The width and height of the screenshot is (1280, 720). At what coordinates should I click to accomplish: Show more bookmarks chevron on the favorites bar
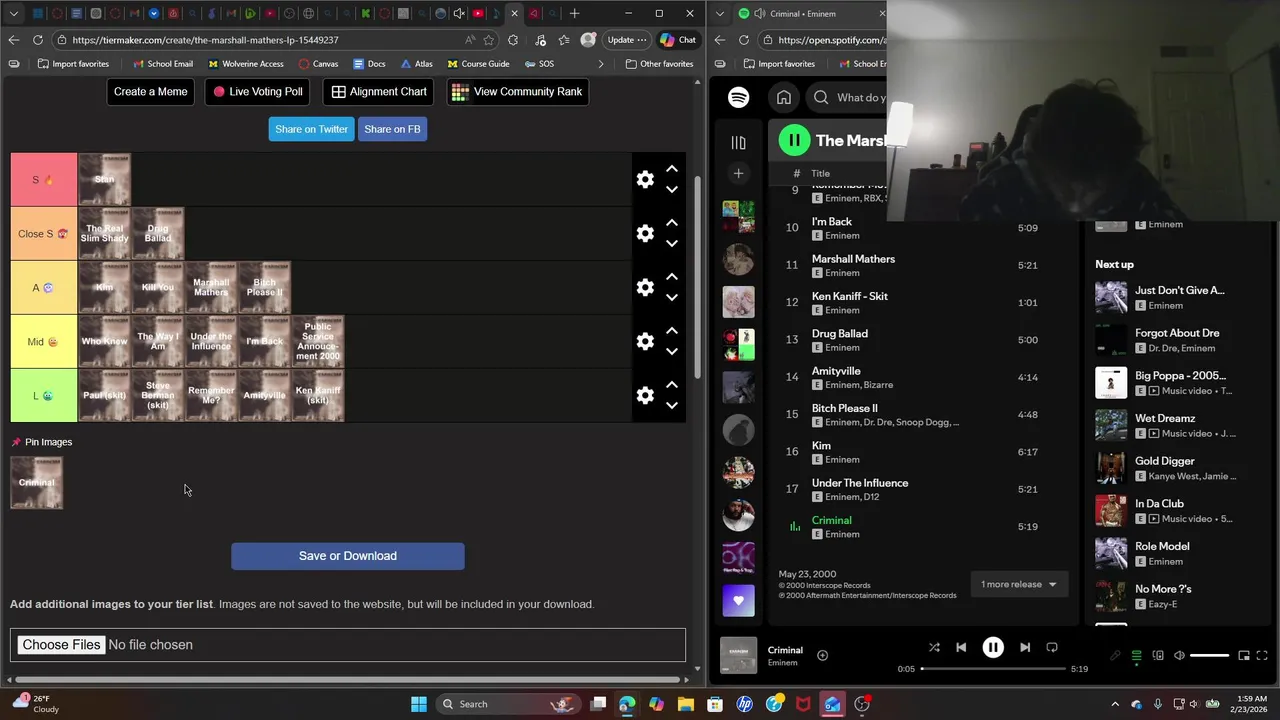pyautogui.click(x=601, y=64)
